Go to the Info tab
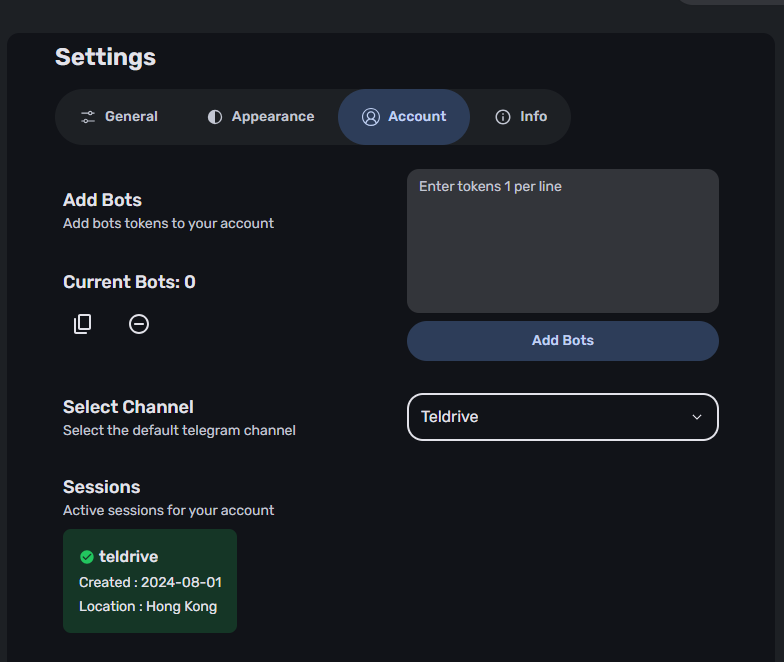 521,117
